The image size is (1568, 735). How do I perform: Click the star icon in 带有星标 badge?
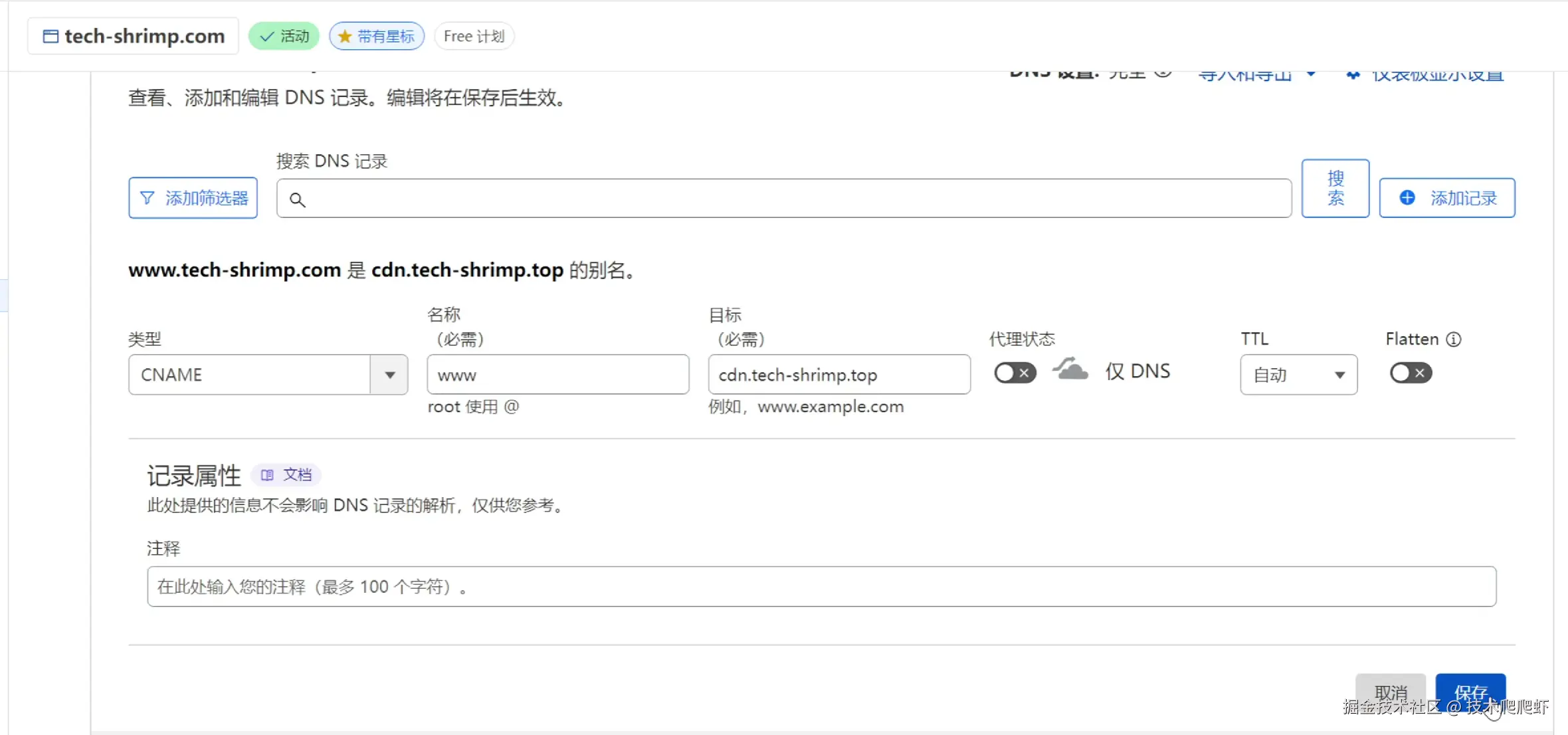(344, 37)
